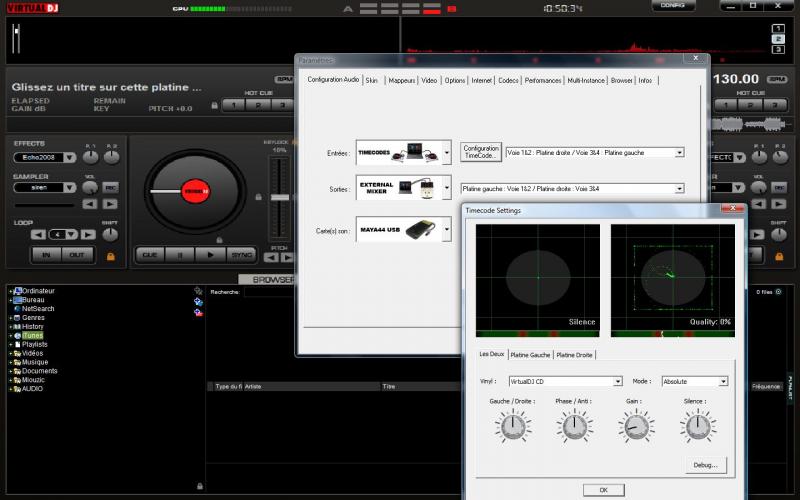Open the CONFIG button at top
The width and height of the screenshot is (800, 500).
673,6
